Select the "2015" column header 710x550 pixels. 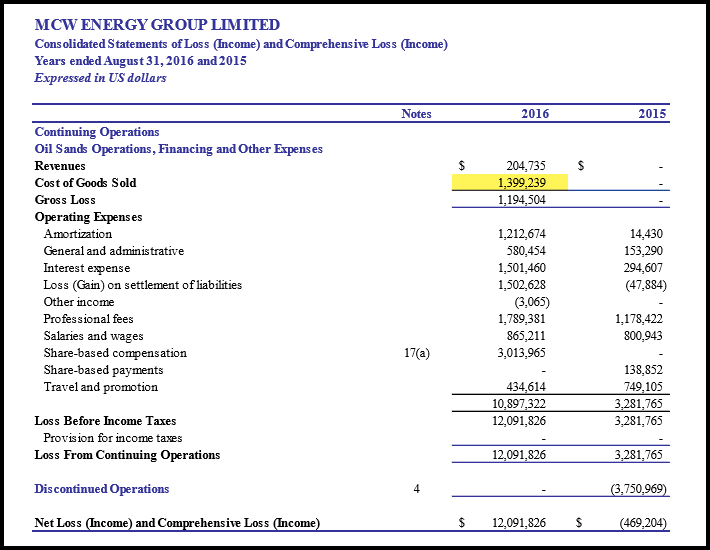pos(652,114)
